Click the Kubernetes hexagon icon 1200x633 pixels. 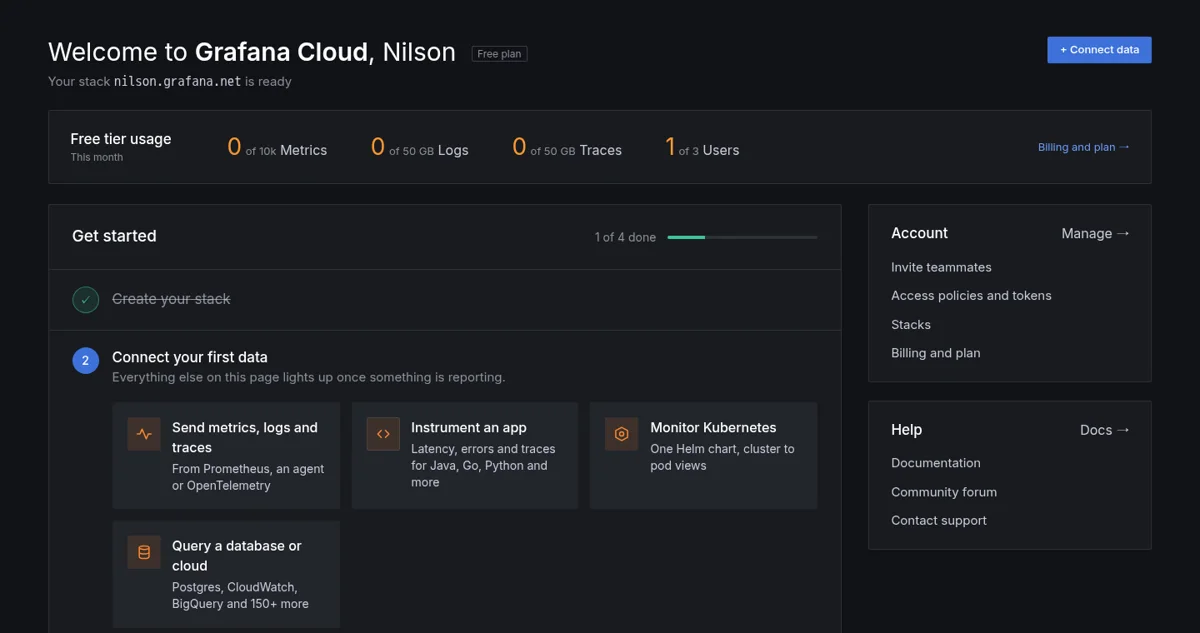pos(622,434)
